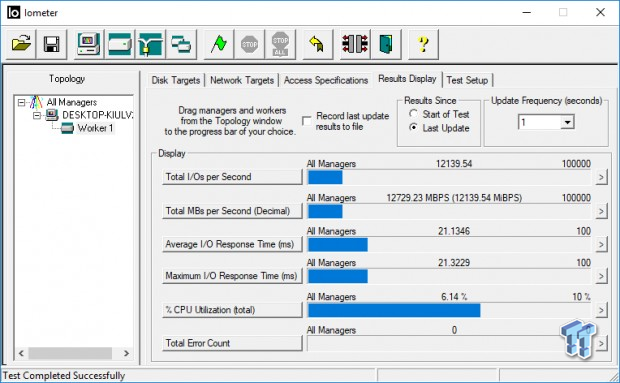Open test configuration file icon
This screenshot has height=383, width=620.
[21, 44]
